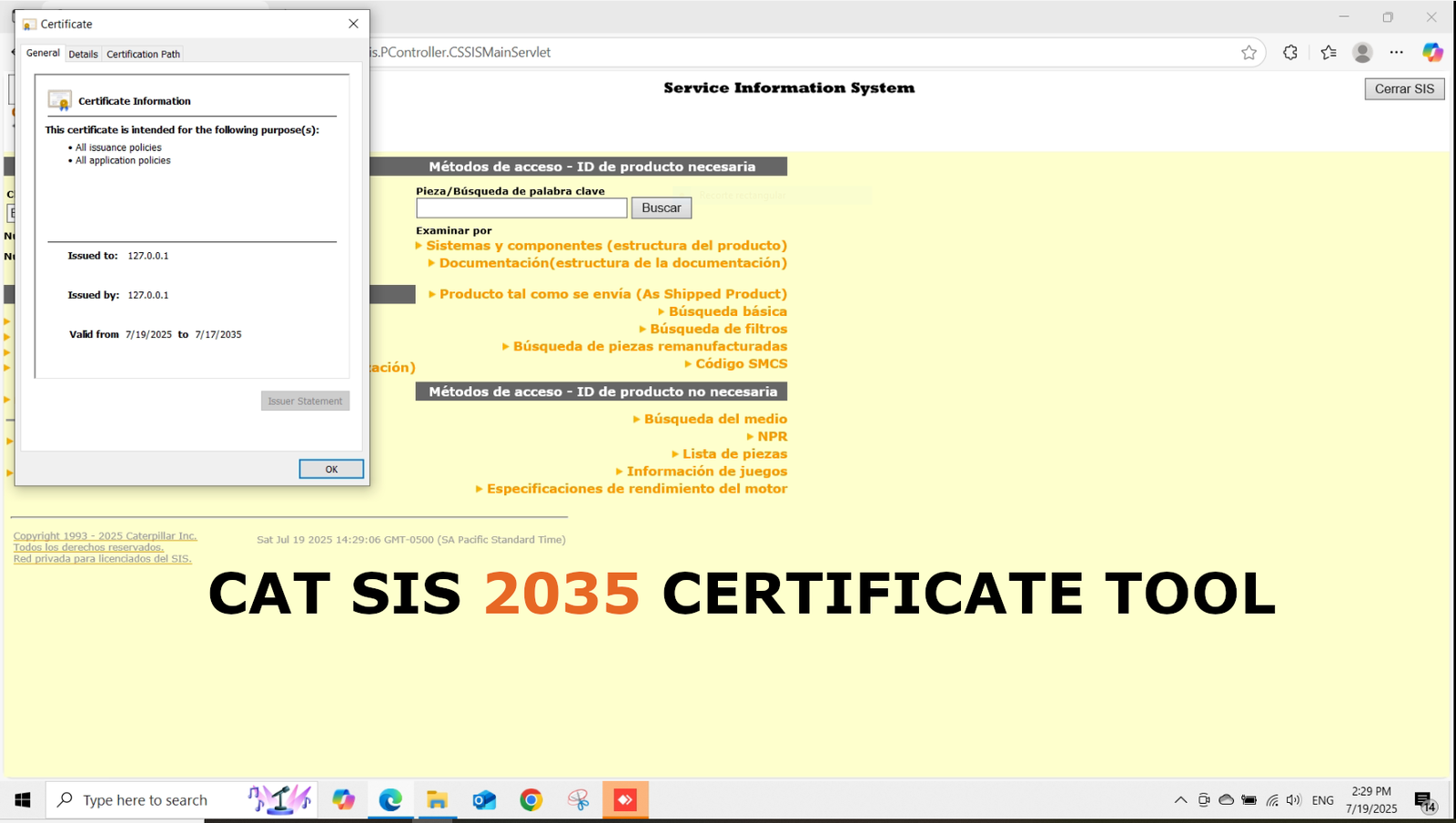The image size is (1456, 823).
Task: Click the Cerrar SIS button
Action: pyautogui.click(x=1404, y=88)
